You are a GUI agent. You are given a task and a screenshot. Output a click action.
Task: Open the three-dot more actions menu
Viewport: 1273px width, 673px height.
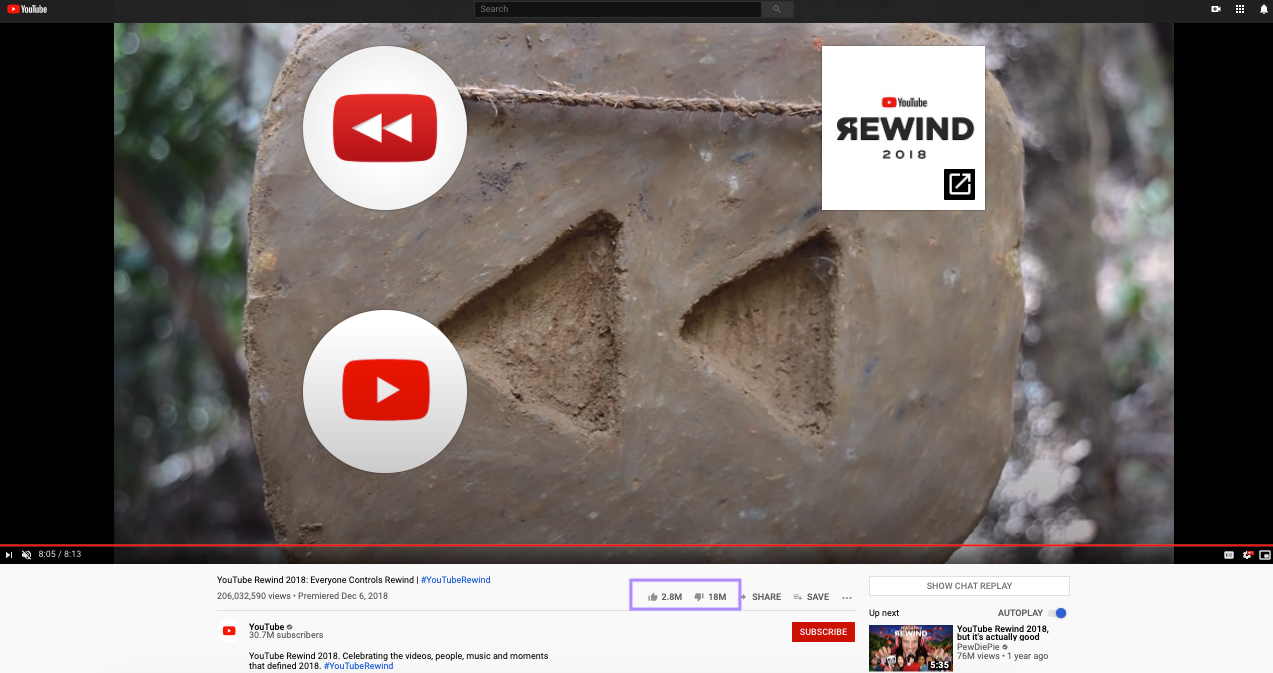847,597
